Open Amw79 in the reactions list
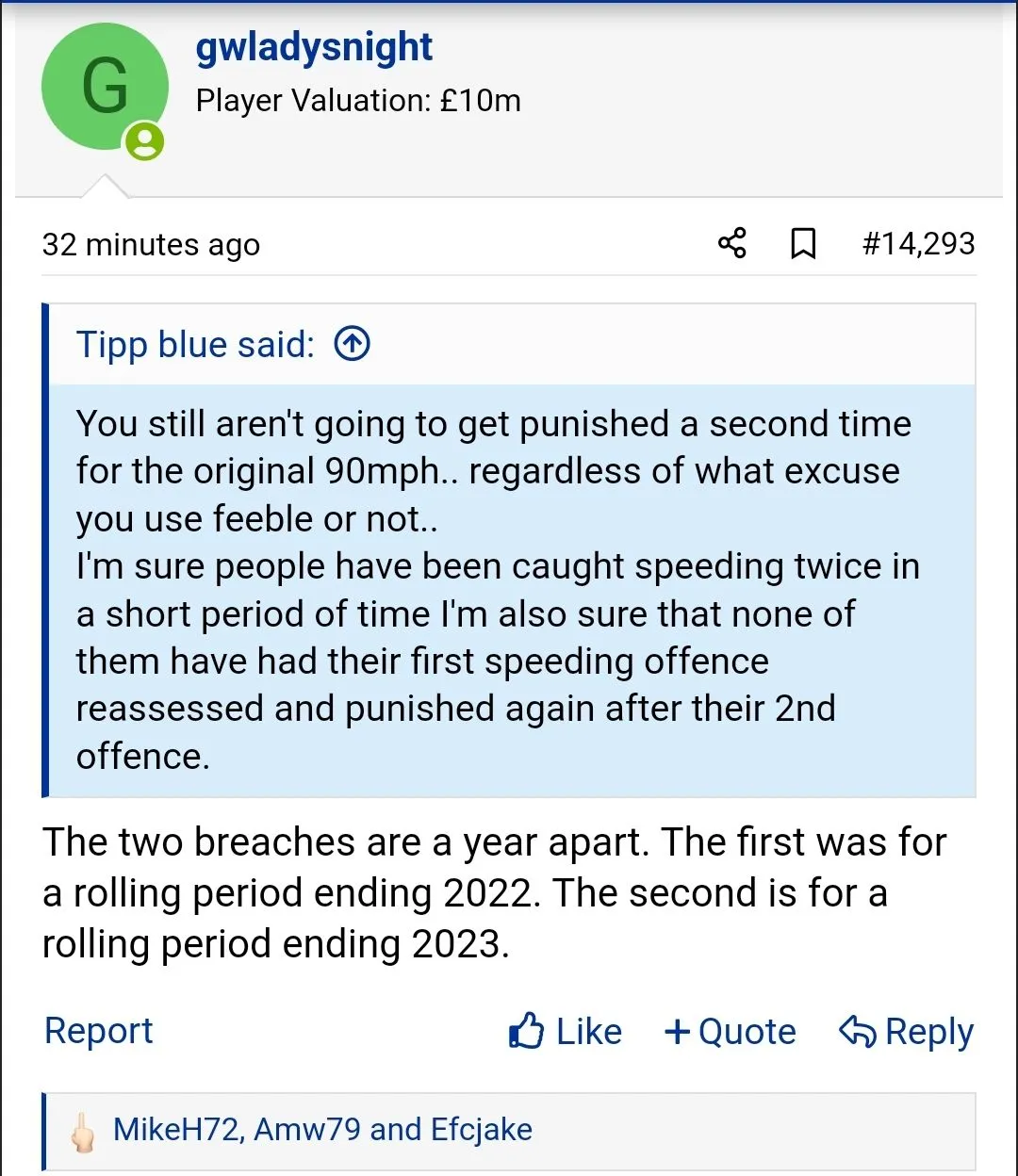 coord(307,1130)
